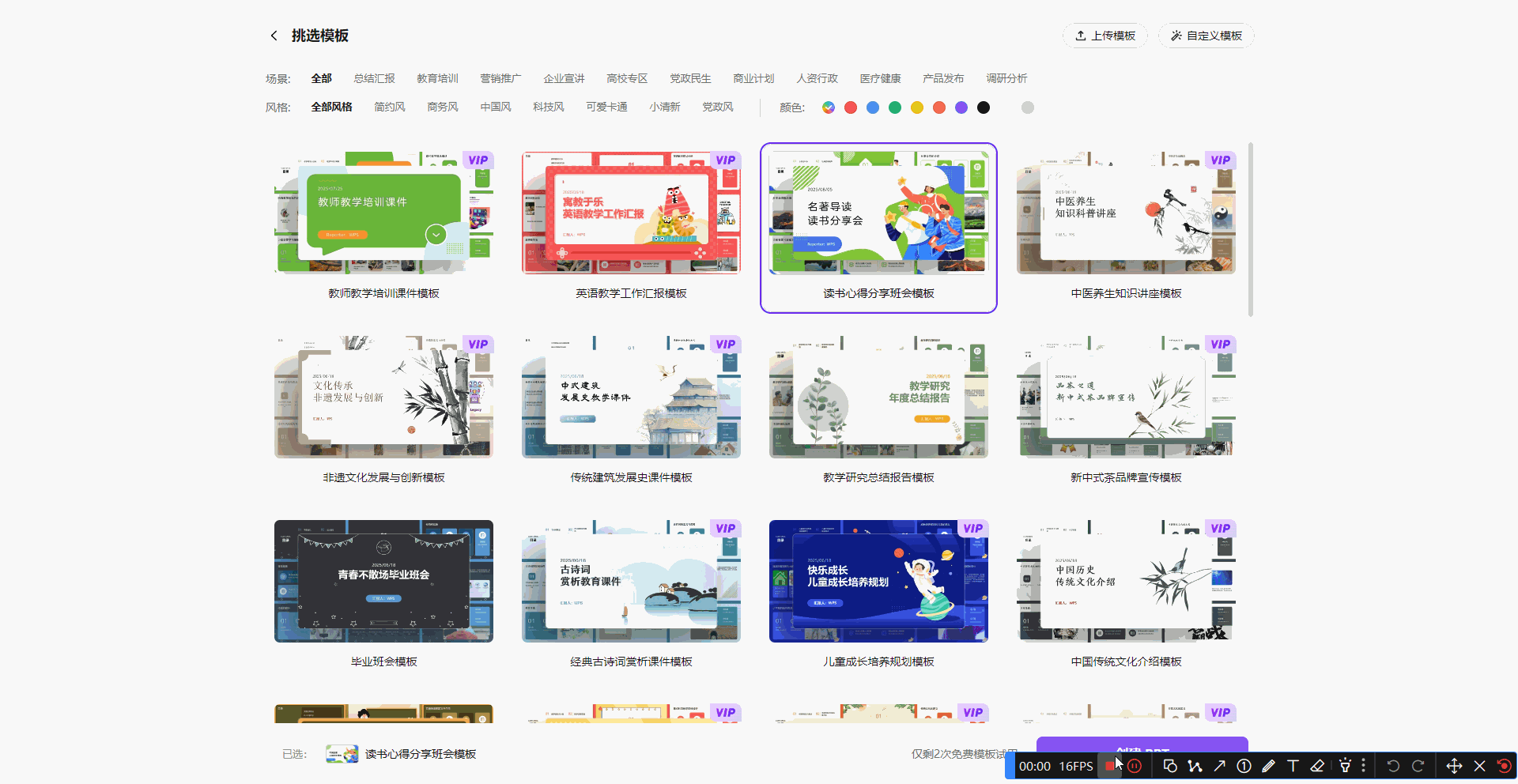Toggle the spotlight flashlight tool
The image size is (1518, 784).
pyautogui.click(x=1345, y=766)
